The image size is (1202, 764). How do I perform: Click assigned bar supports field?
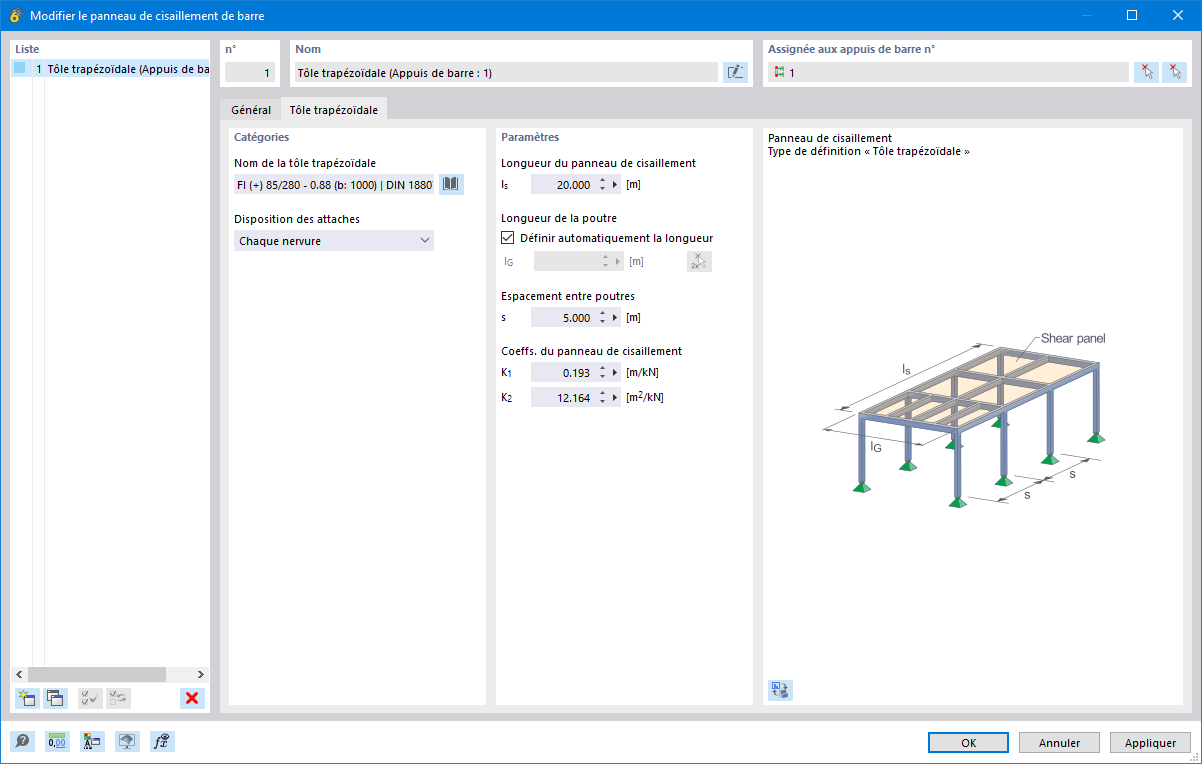click(x=949, y=72)
